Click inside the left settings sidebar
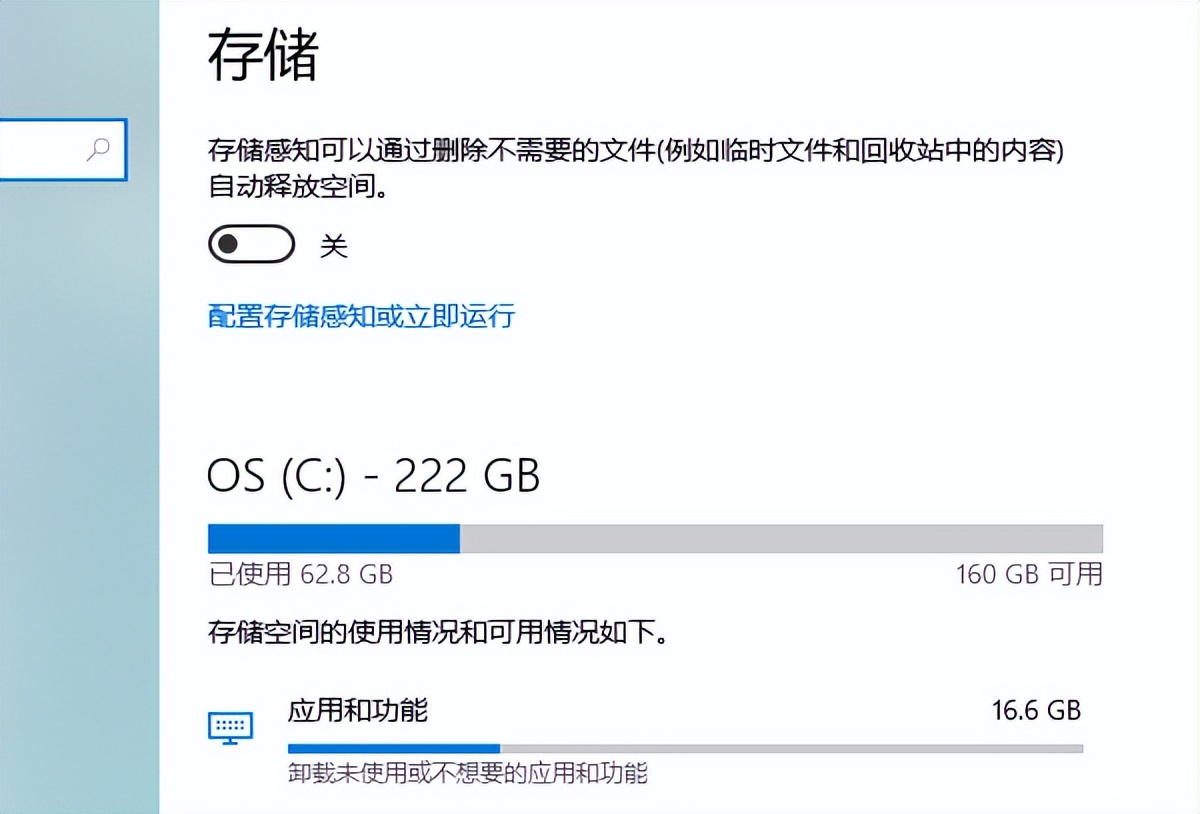1200x814 pixels. 75,450
